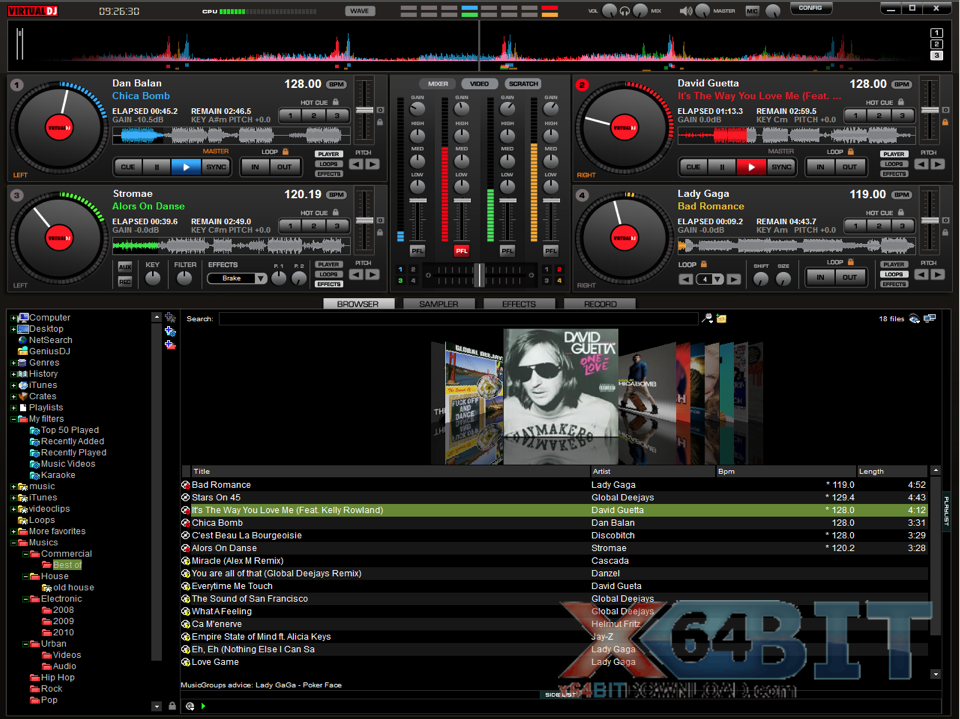
Task: Start playback on deck 2 red play button
Action: pyautogui.click(x=751, y=167)
